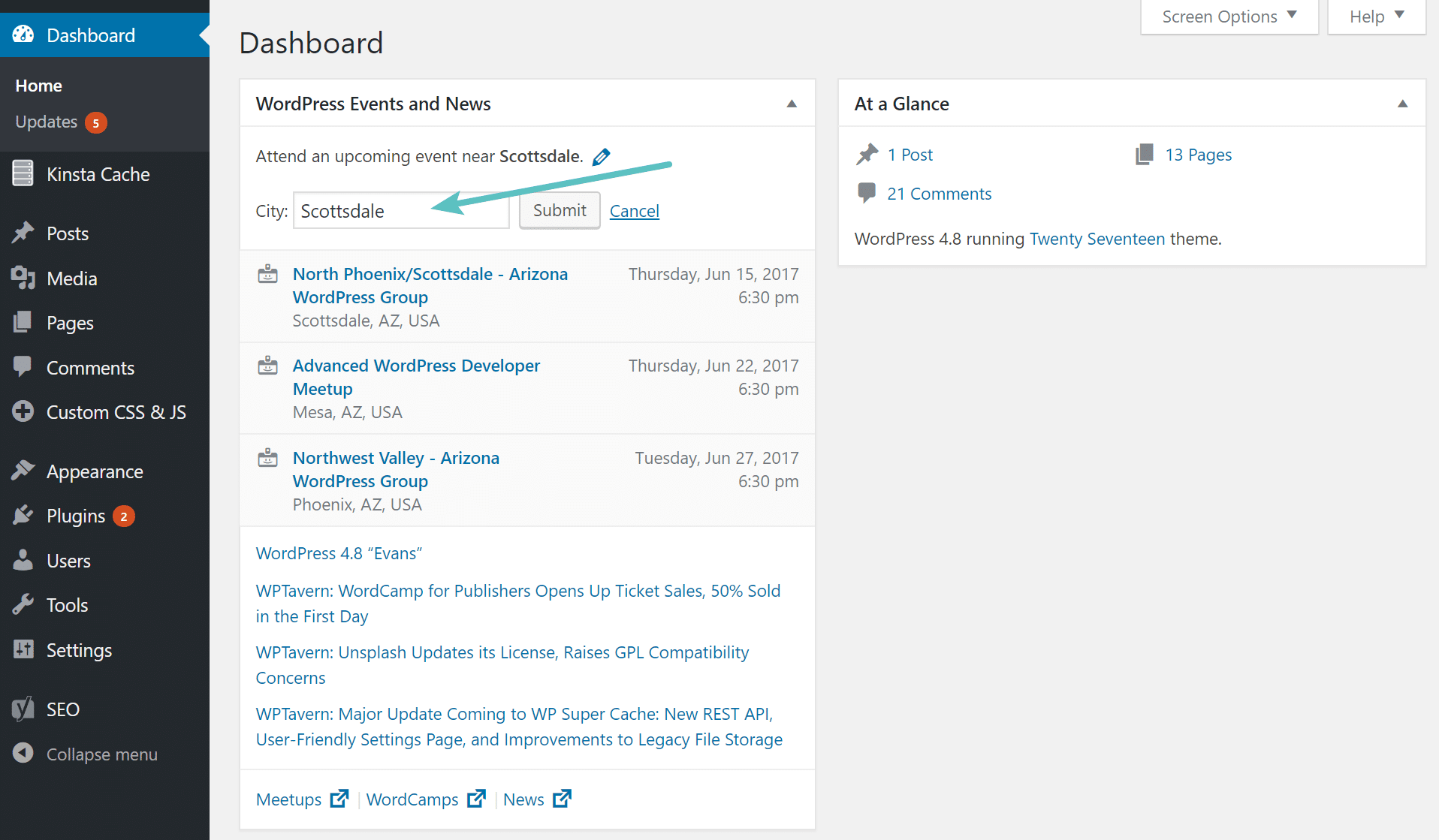
Task: Click the Settings sliders icon
Action: [23, 649]
